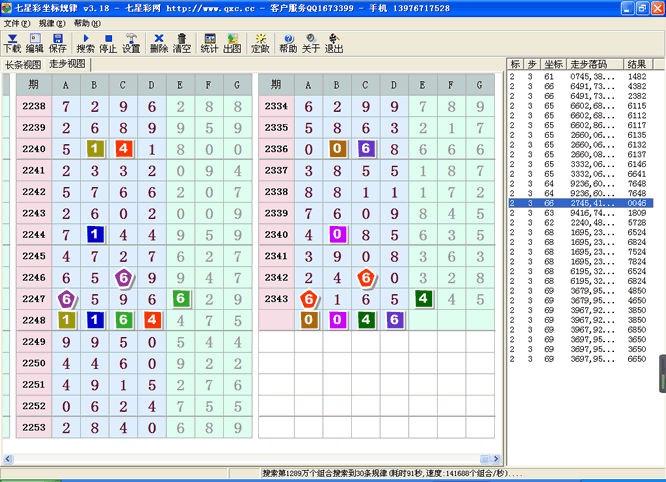The image size is (666, 482).
Task: Switch to the 走步视图 tab
Action: coord(67,64)
